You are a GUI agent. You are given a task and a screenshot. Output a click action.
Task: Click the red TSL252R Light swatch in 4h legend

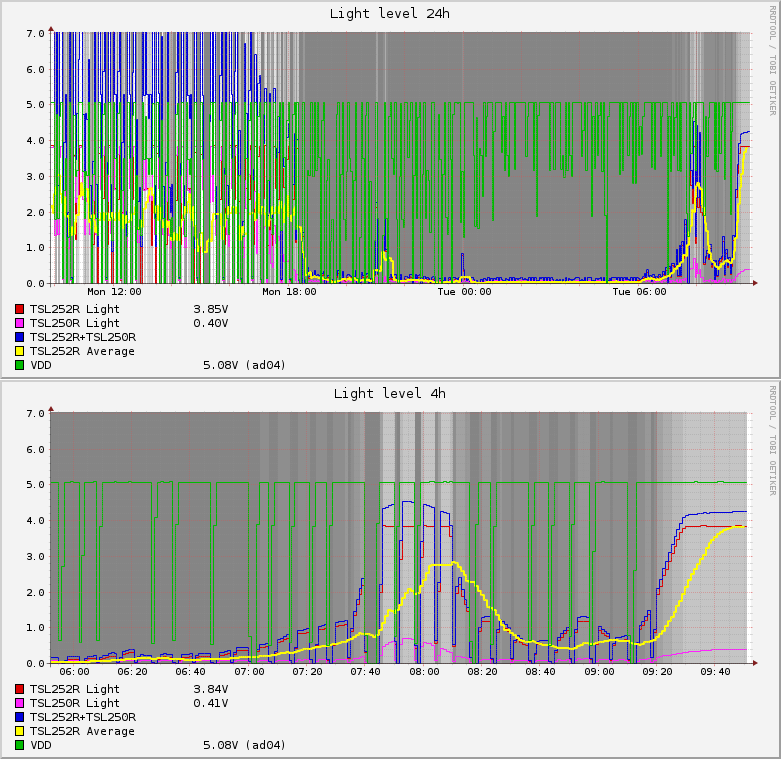20,690
